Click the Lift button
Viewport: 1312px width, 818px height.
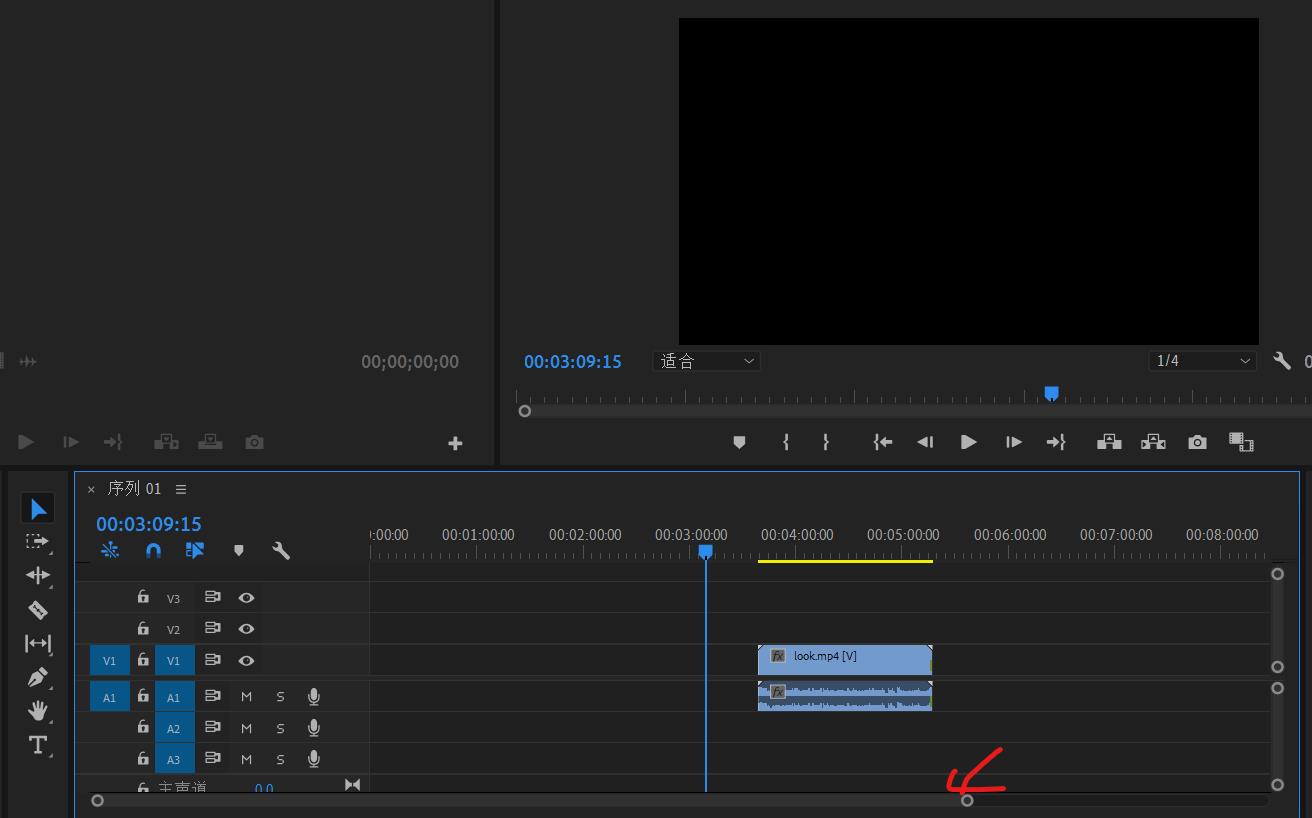tap(1109, 442)
